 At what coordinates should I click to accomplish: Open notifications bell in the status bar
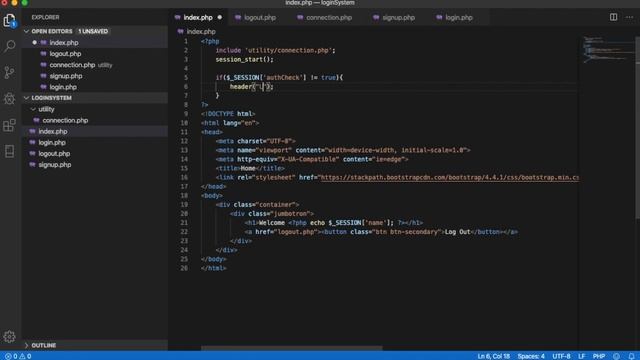tap(631, 356)
